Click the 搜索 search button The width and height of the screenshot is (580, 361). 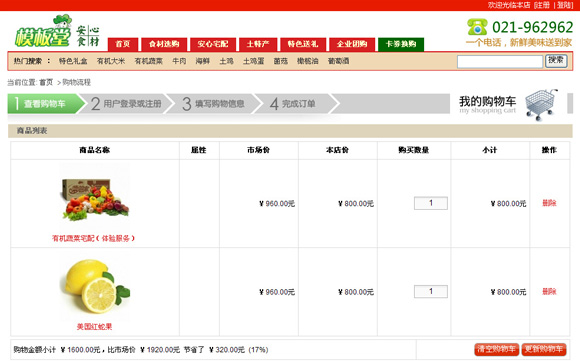556,61
